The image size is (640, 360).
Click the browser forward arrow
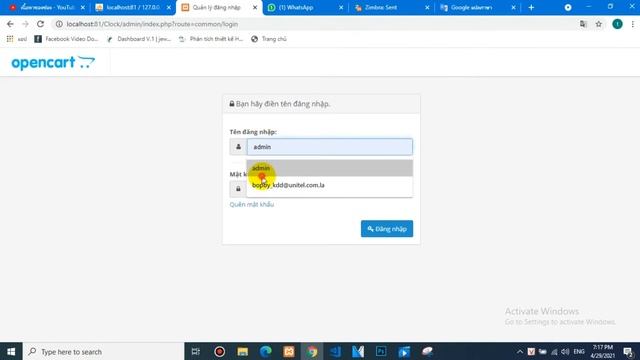25,24
